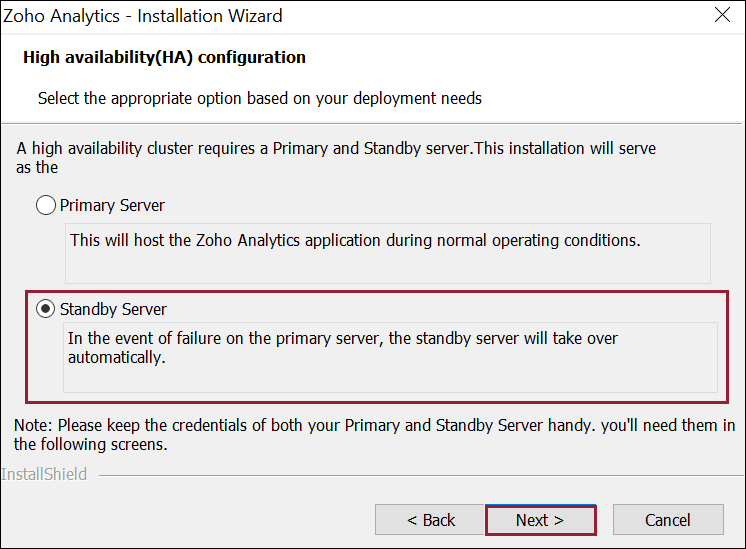Select the Standby Server radio button
This screenshot has height=549, width=746.
coord(46,309)
